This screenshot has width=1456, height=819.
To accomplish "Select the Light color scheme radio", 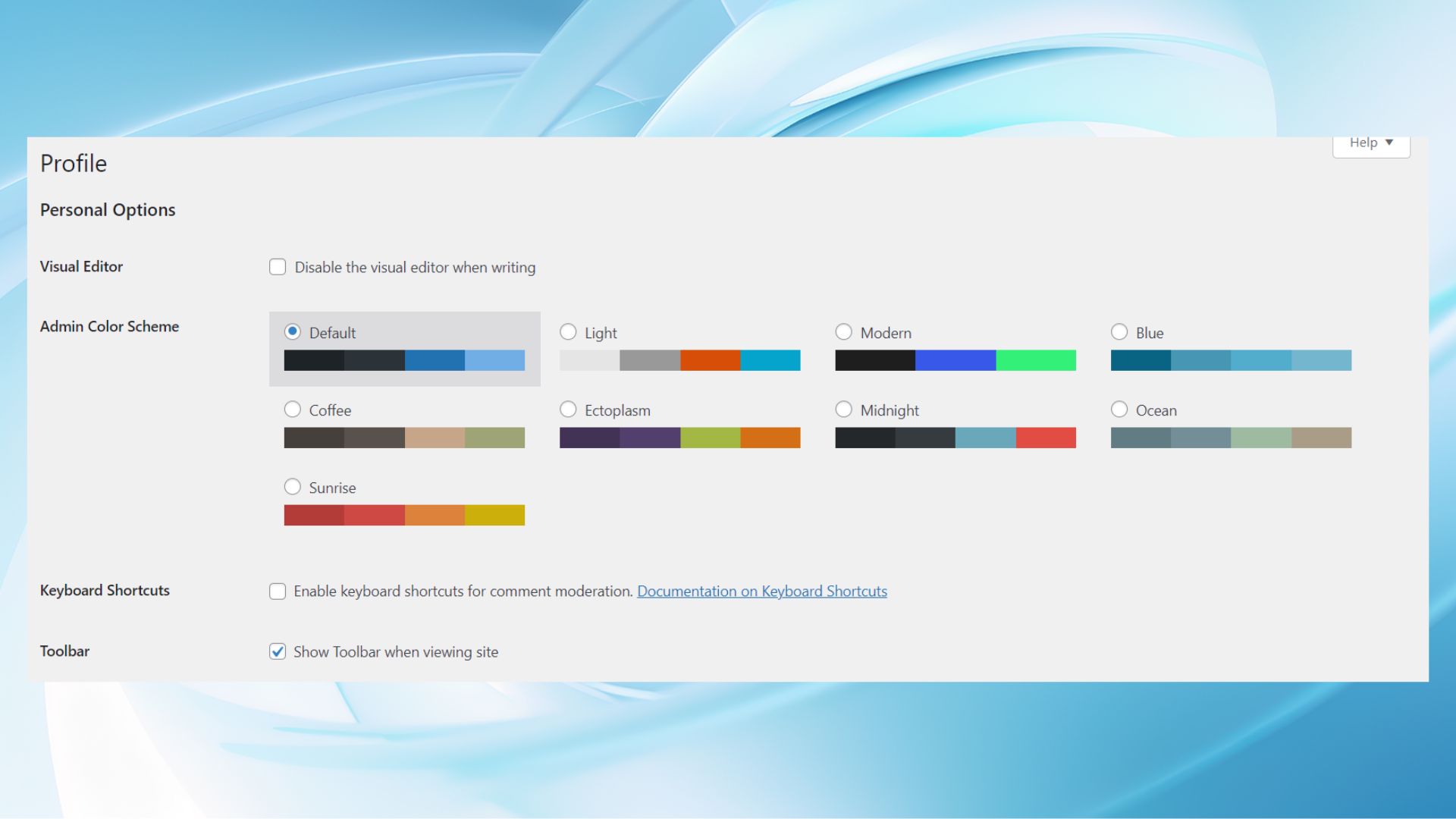I will 568,332.
